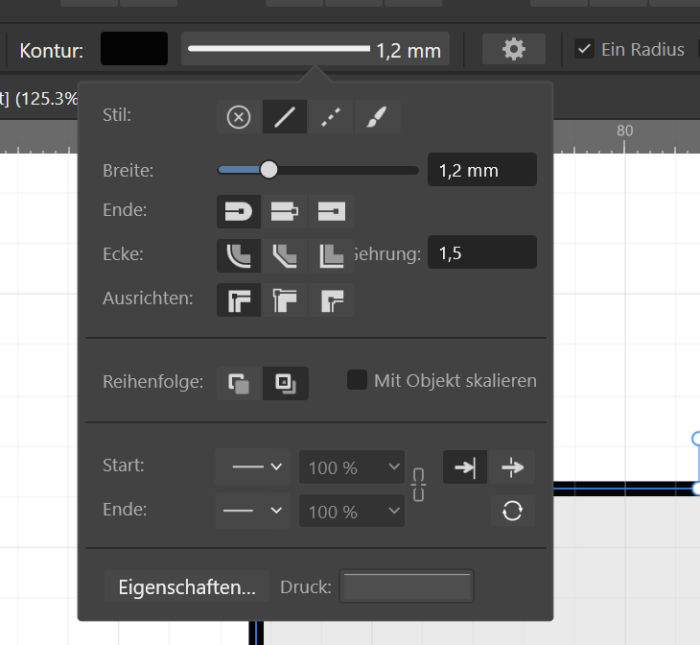Select the solid line stroke style
The width and height of the screenshot is (700, 645).
click(285, 117)
